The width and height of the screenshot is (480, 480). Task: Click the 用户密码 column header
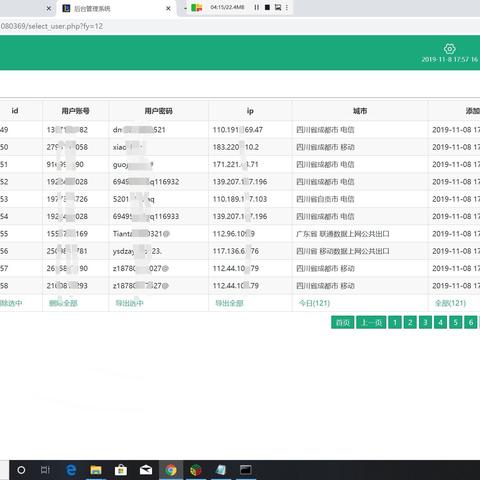tap(158, 111)
